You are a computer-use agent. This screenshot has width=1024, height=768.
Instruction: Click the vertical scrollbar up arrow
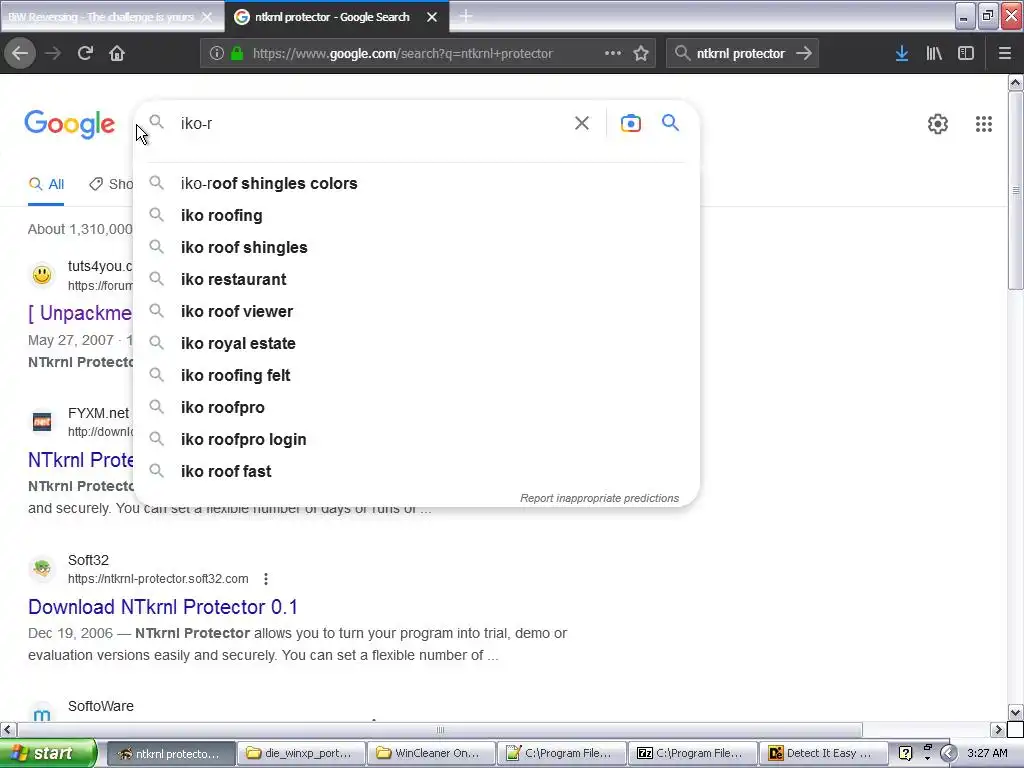pos(1015,82)
